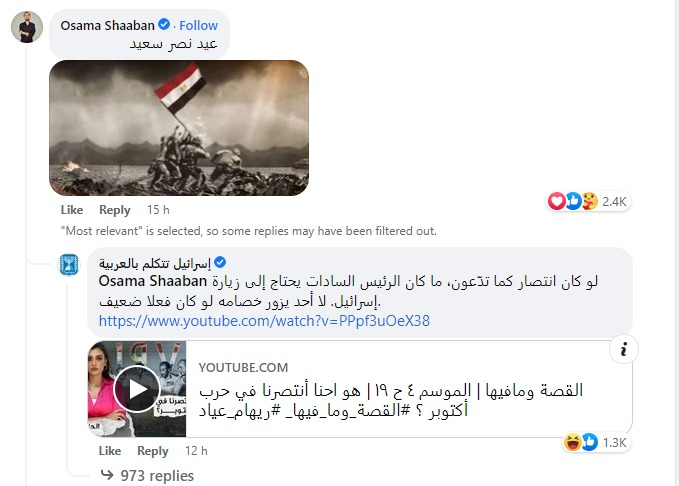Viewport: 679px width, 486px height.
Task: Open the YouTube link preview title
Action: pyautogui.click(x=391, y=400)
